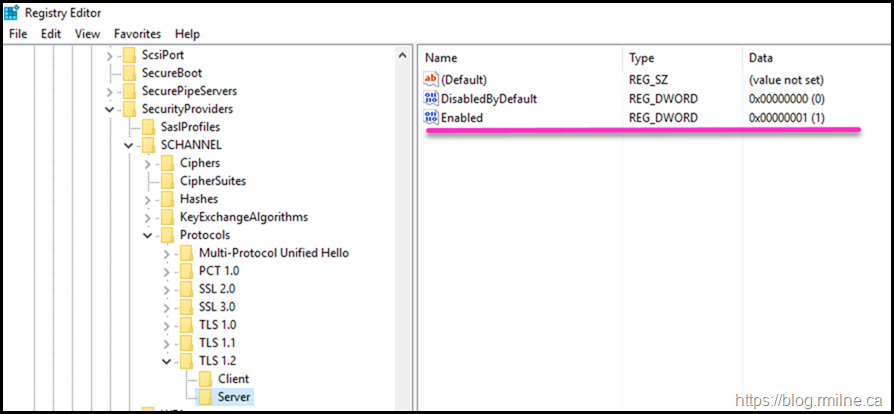Select the CipherSuites key in tree

pos(212,181)
